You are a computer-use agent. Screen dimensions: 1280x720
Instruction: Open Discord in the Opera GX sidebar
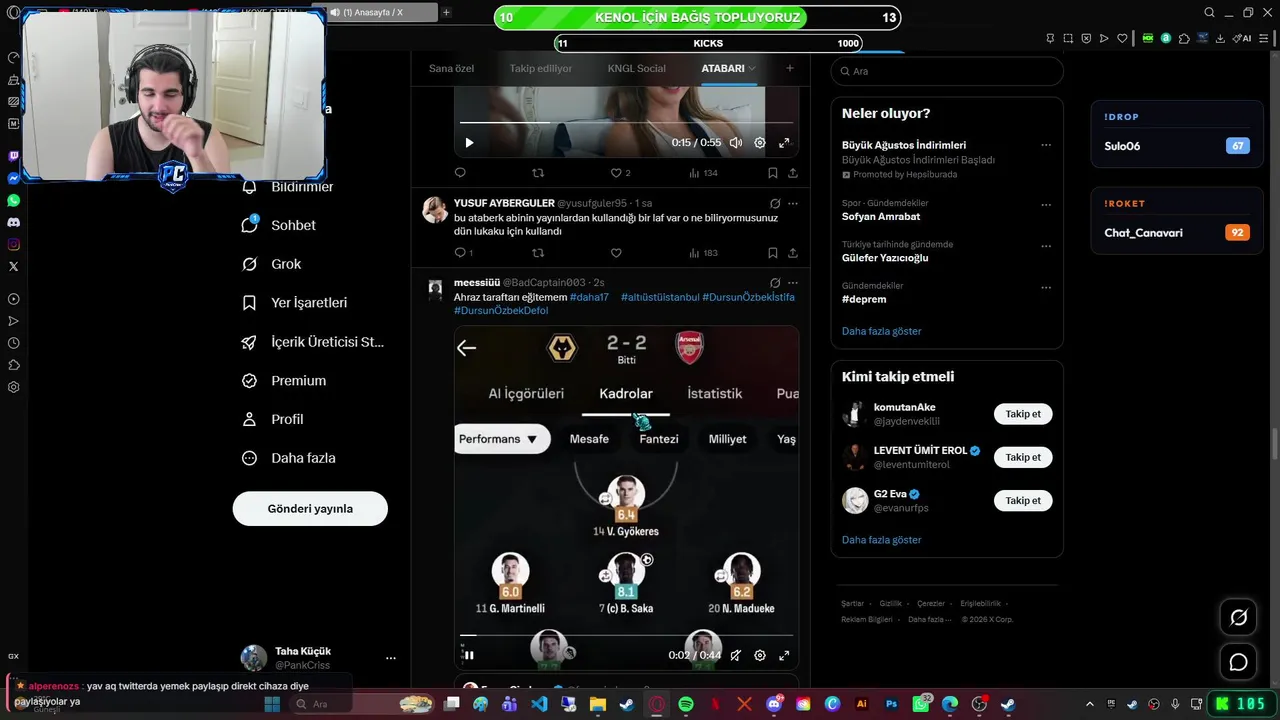[14, 222]
